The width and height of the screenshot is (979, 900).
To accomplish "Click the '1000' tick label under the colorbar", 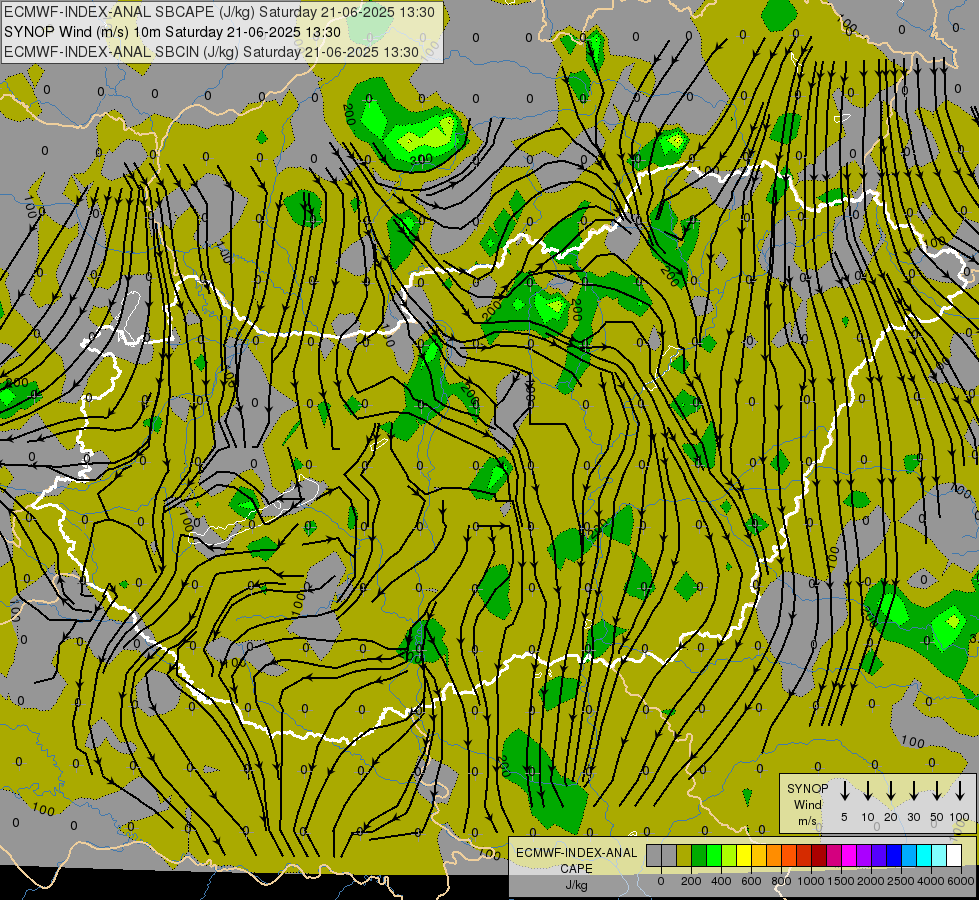I will point(811,881).
